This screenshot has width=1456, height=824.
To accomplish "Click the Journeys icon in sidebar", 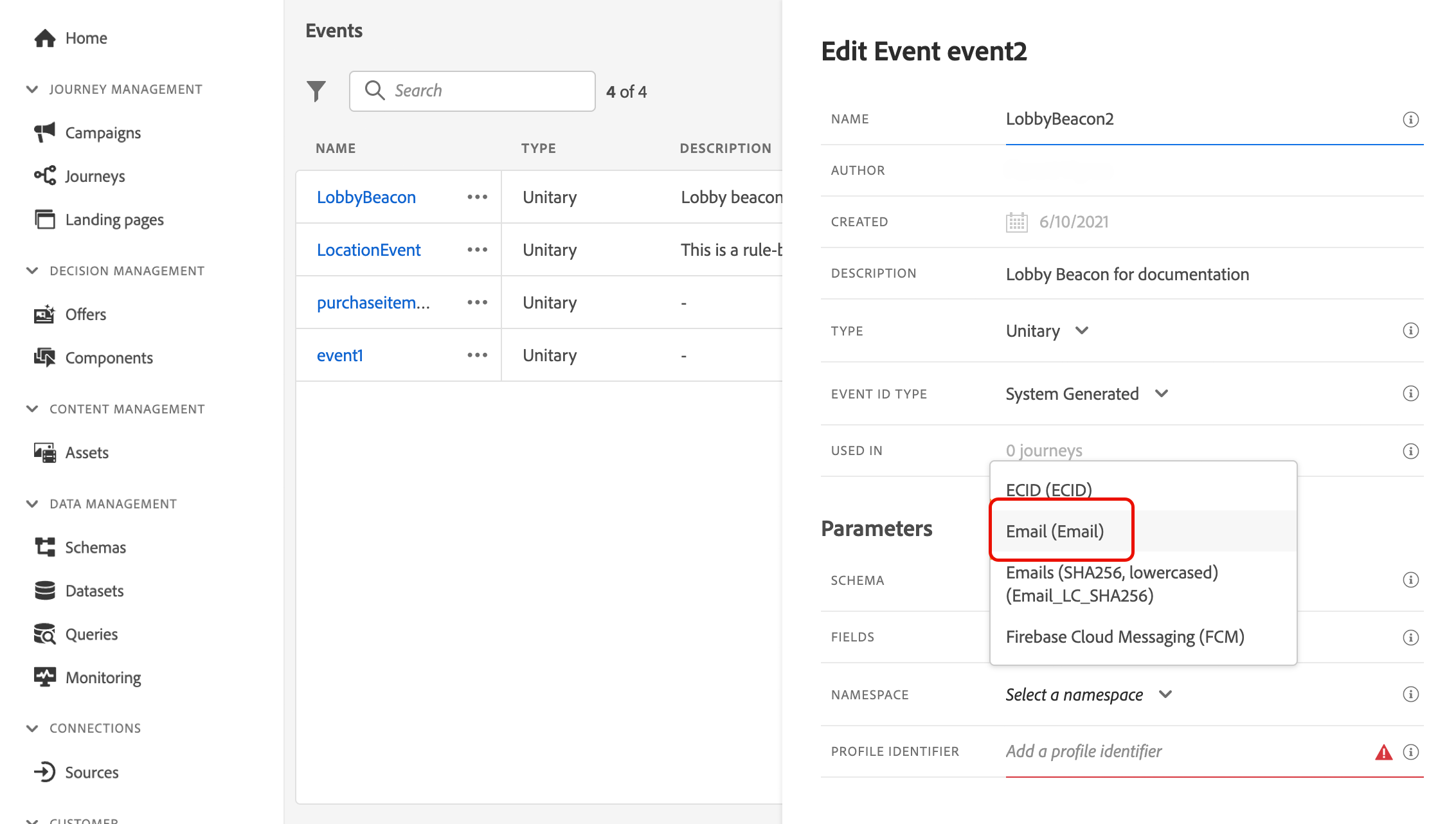I will 44,175.
